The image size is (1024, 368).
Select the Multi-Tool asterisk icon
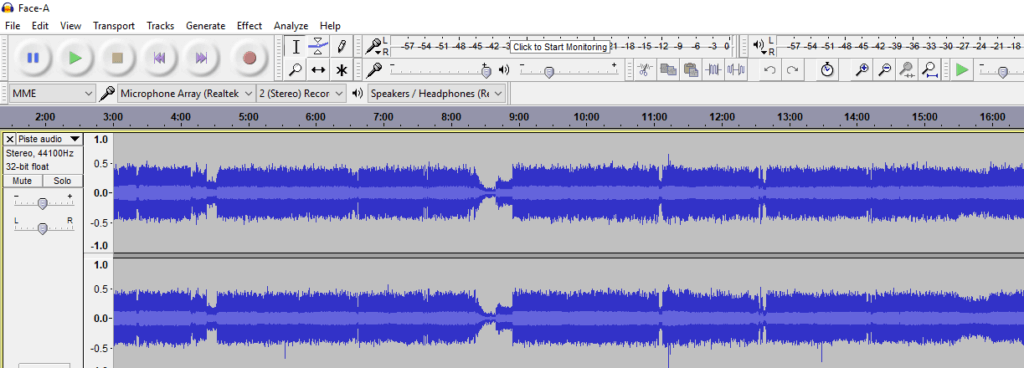pos(341,69)
